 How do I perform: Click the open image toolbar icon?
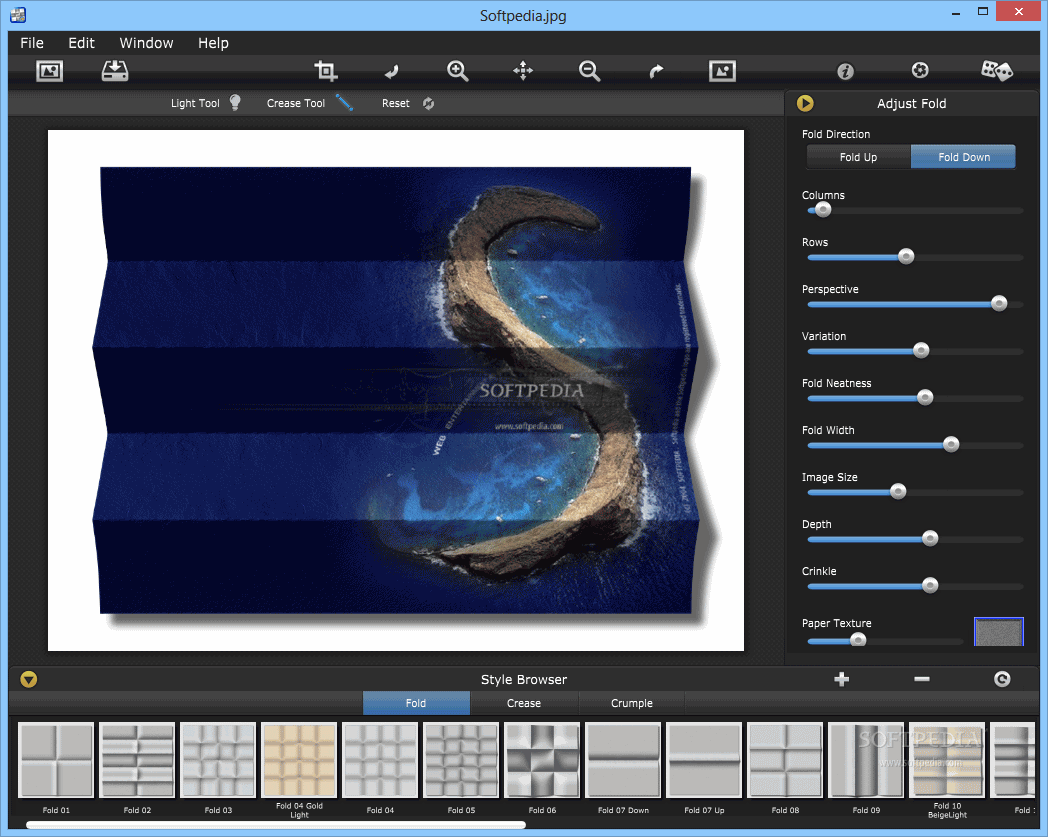49,71
